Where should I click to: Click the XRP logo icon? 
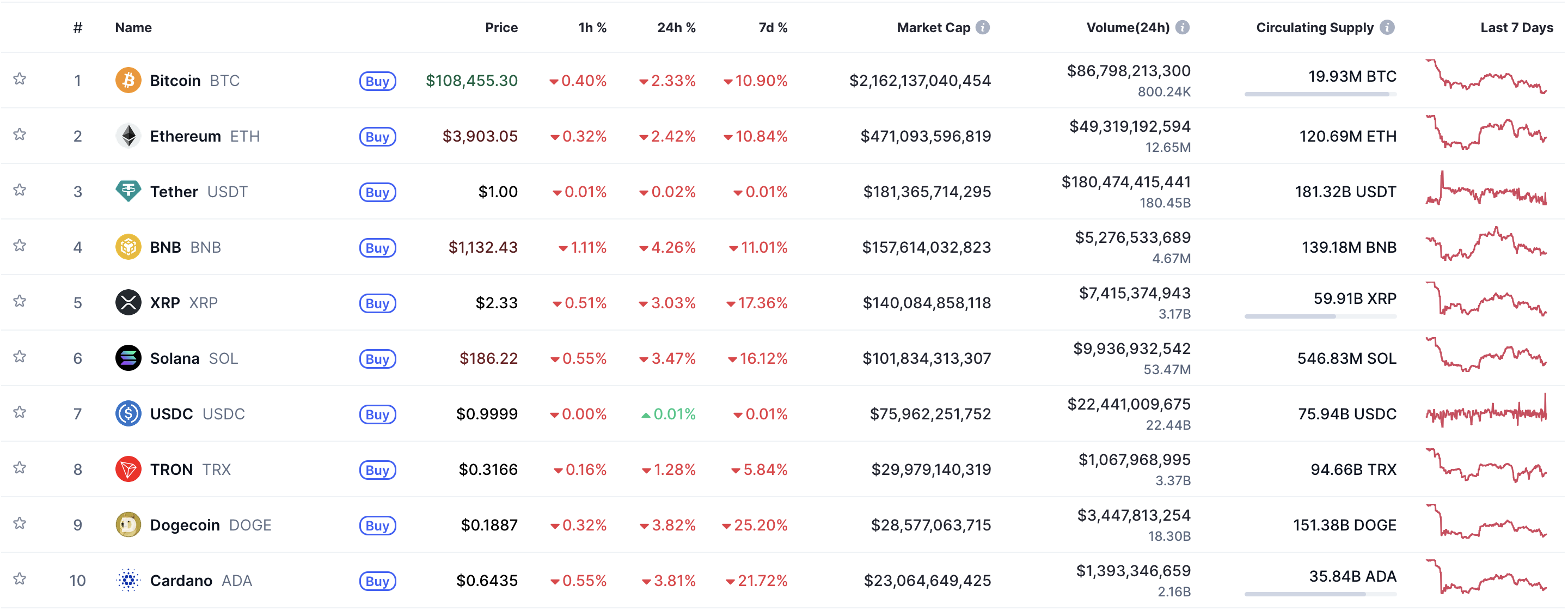tap(128, 303)
